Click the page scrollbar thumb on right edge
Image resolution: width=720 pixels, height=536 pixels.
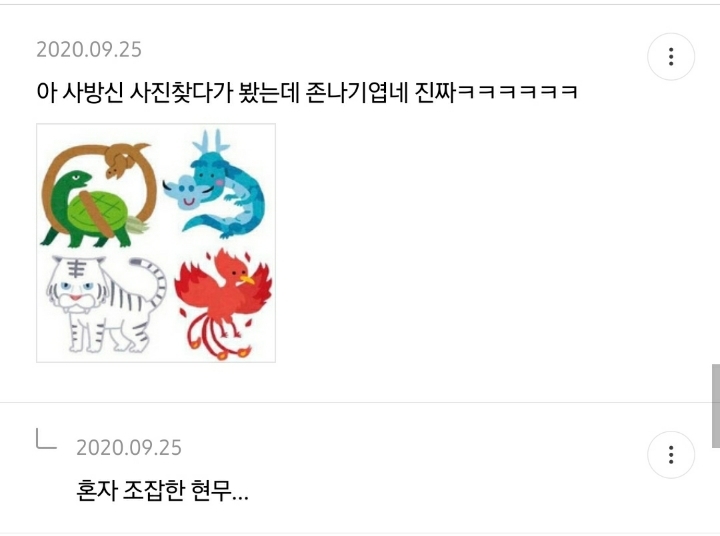[715, 406]
